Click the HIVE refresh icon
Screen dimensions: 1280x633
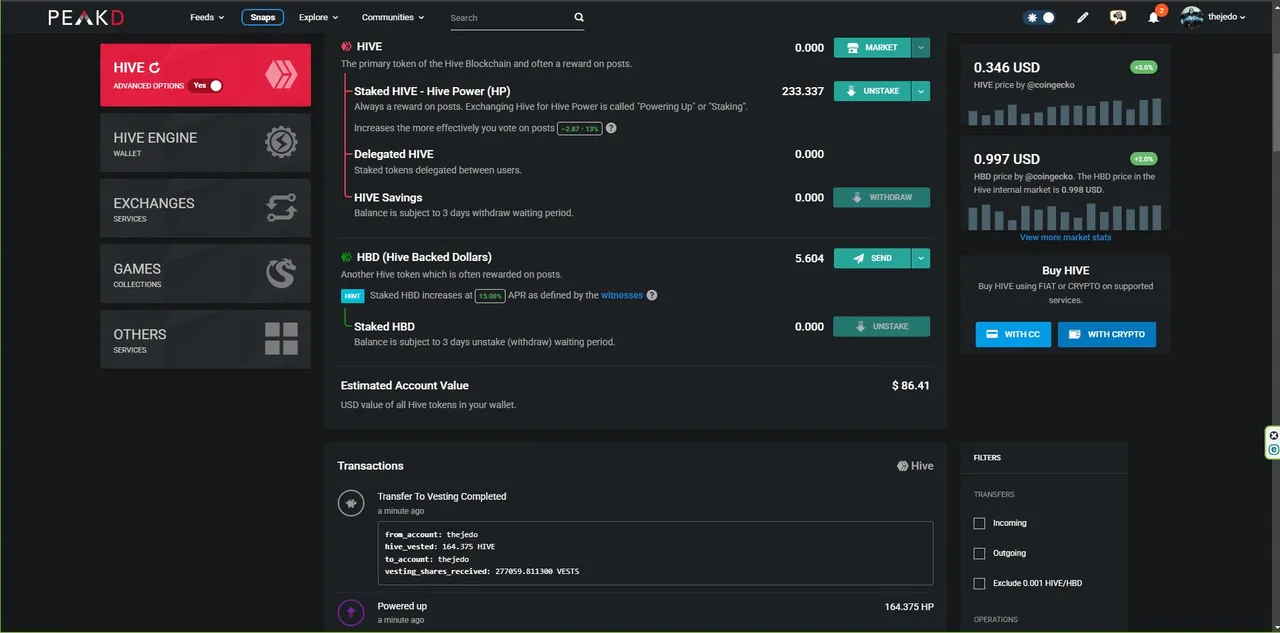154,68
